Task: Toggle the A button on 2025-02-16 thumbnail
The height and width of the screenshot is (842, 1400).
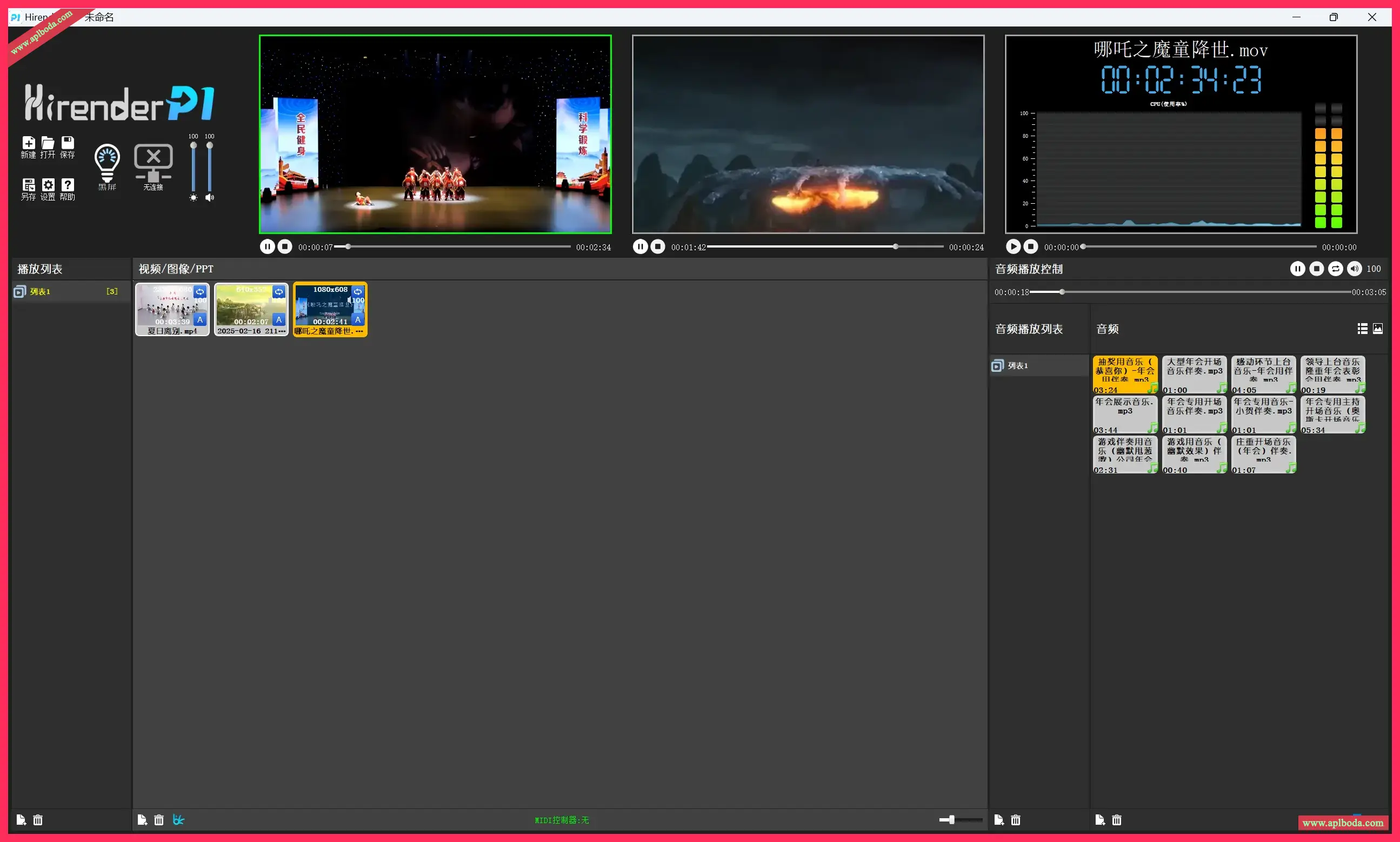Action: point(279,320)
